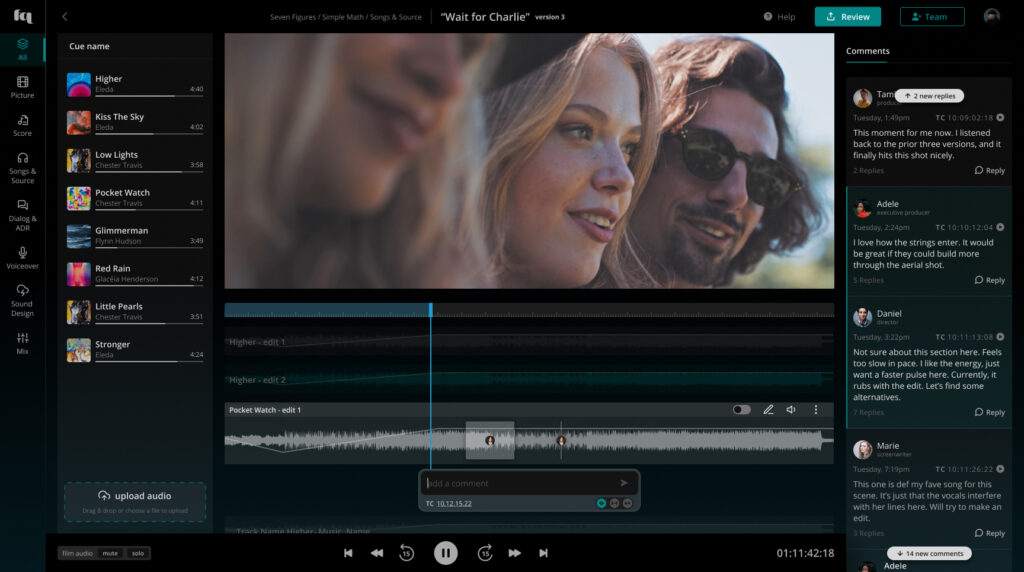
Task: Enable solo for film audio
Action: click(x=137, y=553)
